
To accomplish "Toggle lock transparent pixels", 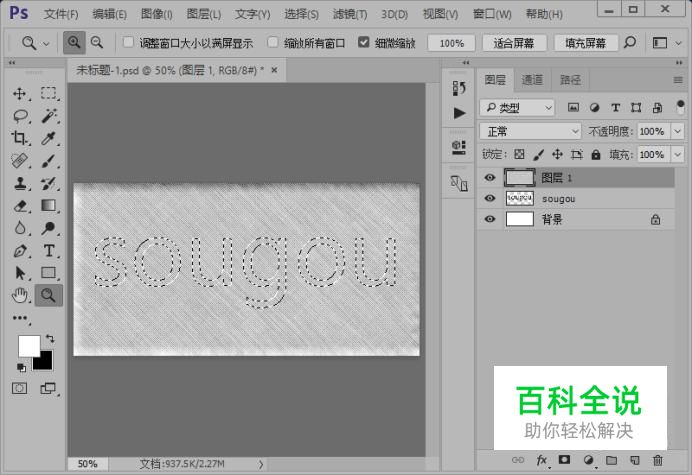I will pyautogui.click(x=519, y=155).
